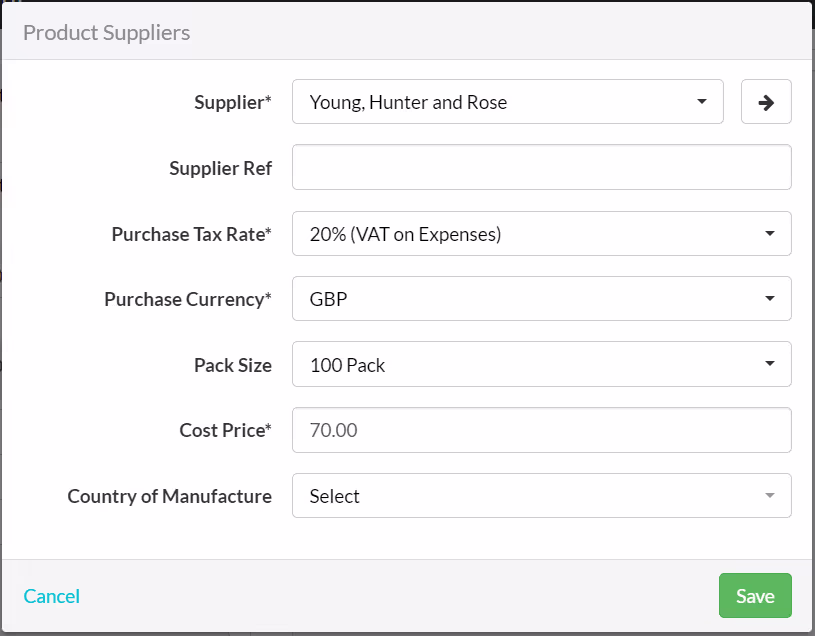
Task: Click the right-arrow button beside Supplier
Action: [766, 102]
